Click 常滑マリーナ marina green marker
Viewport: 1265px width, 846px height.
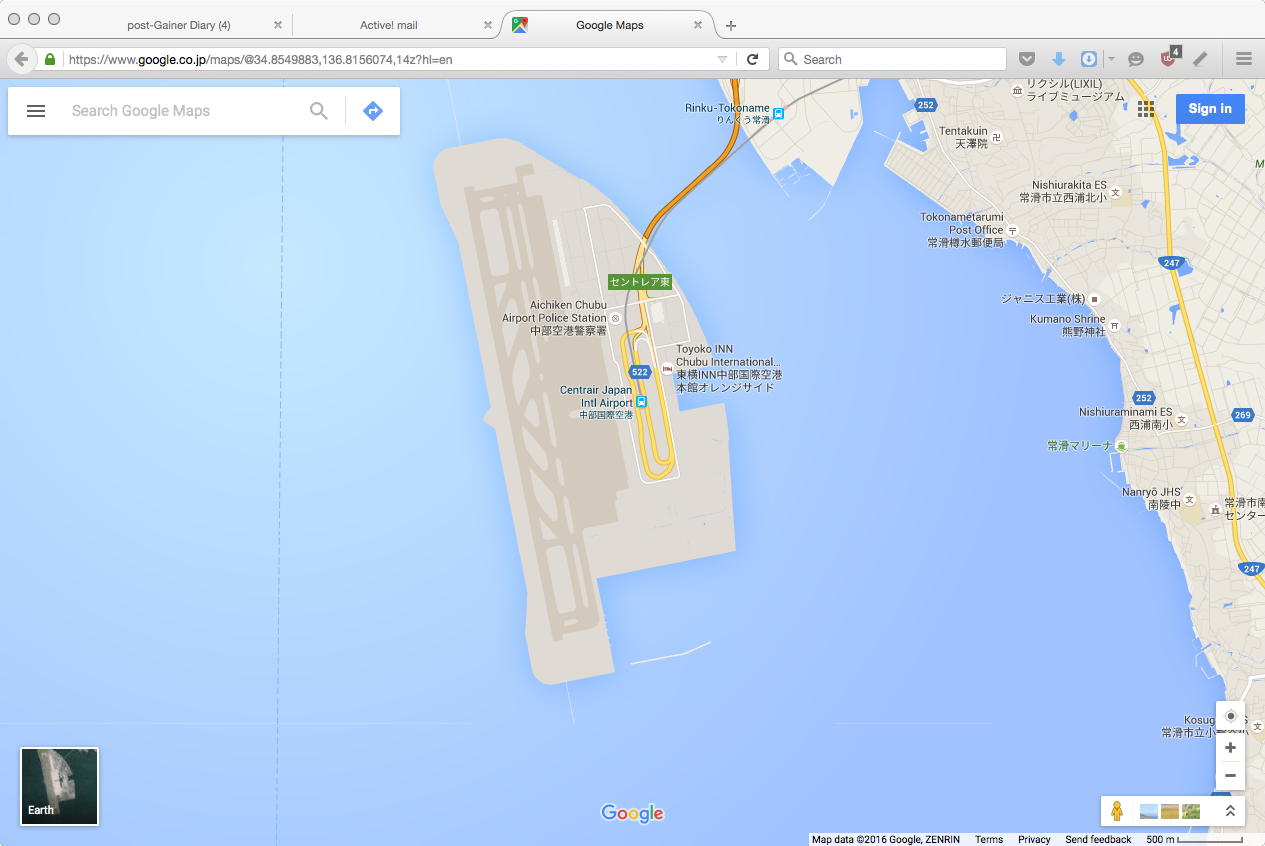[x=1122, y=446]
